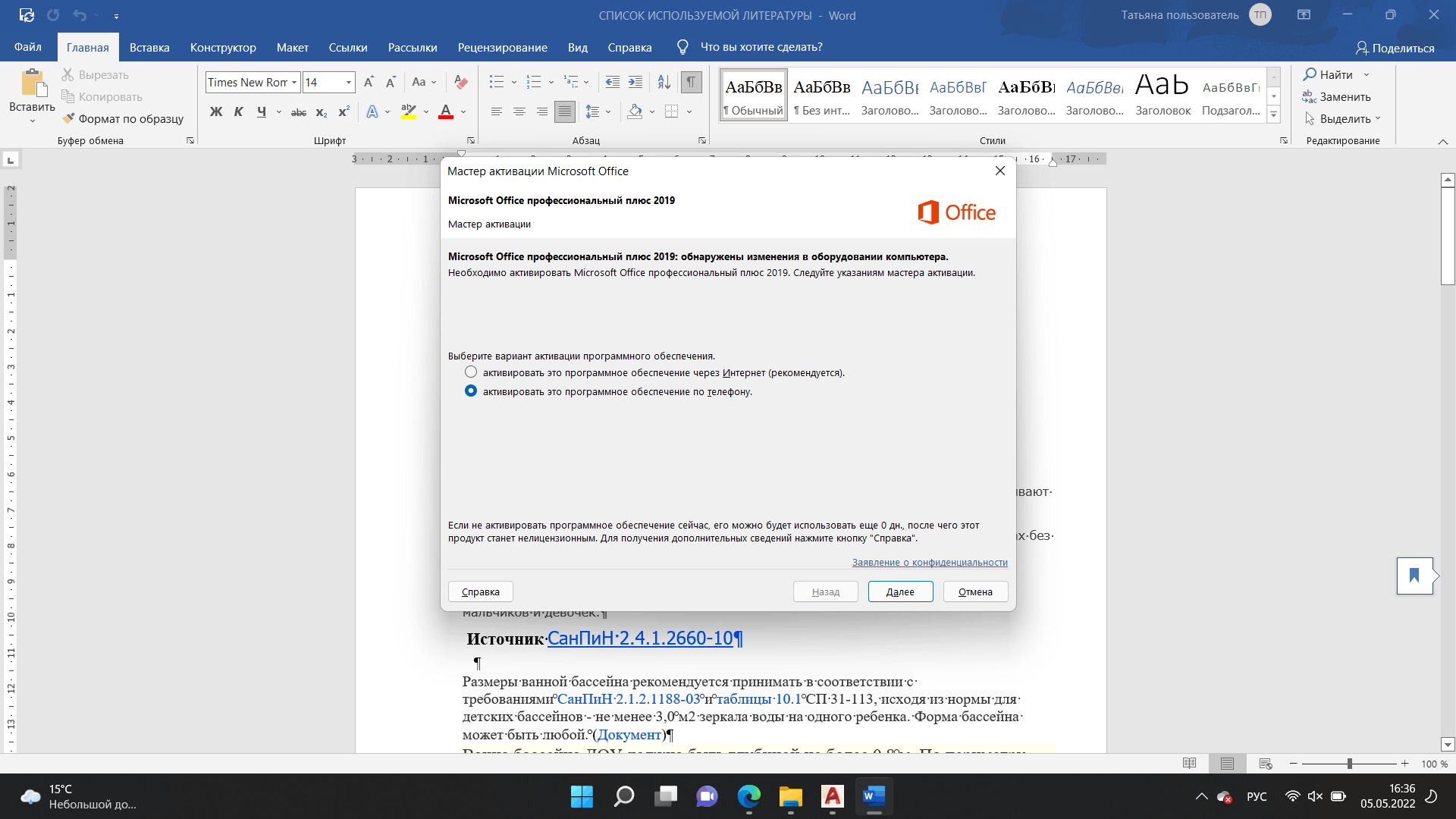Open the font size dropdown
1456x819 pixels.
point(349,82)
